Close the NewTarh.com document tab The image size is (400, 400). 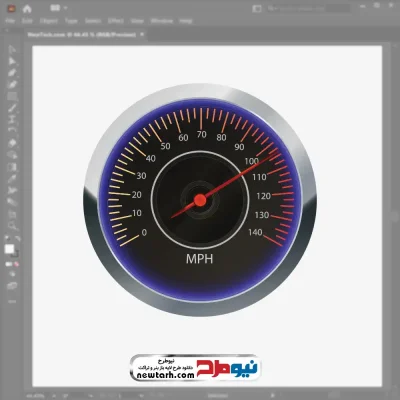[x=142, y=34]
